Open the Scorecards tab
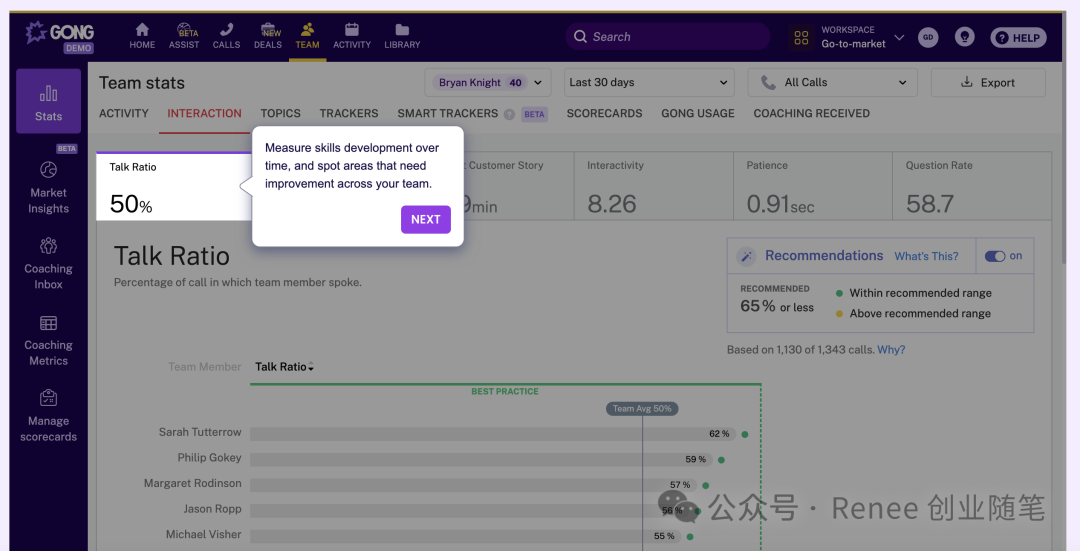 click(605, 114)
